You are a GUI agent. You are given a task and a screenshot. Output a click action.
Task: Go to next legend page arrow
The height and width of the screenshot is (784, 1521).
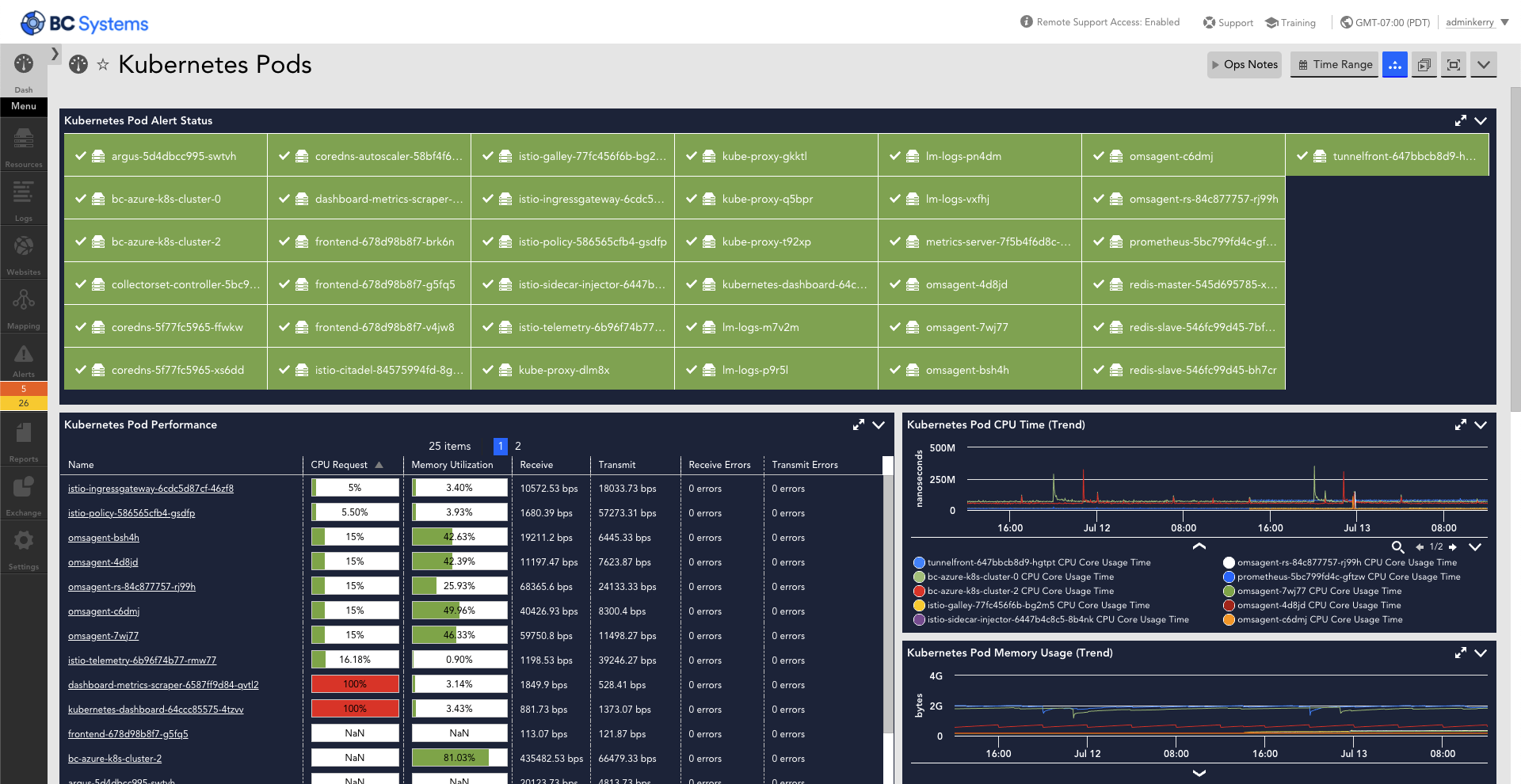[x=1453, y=547]
